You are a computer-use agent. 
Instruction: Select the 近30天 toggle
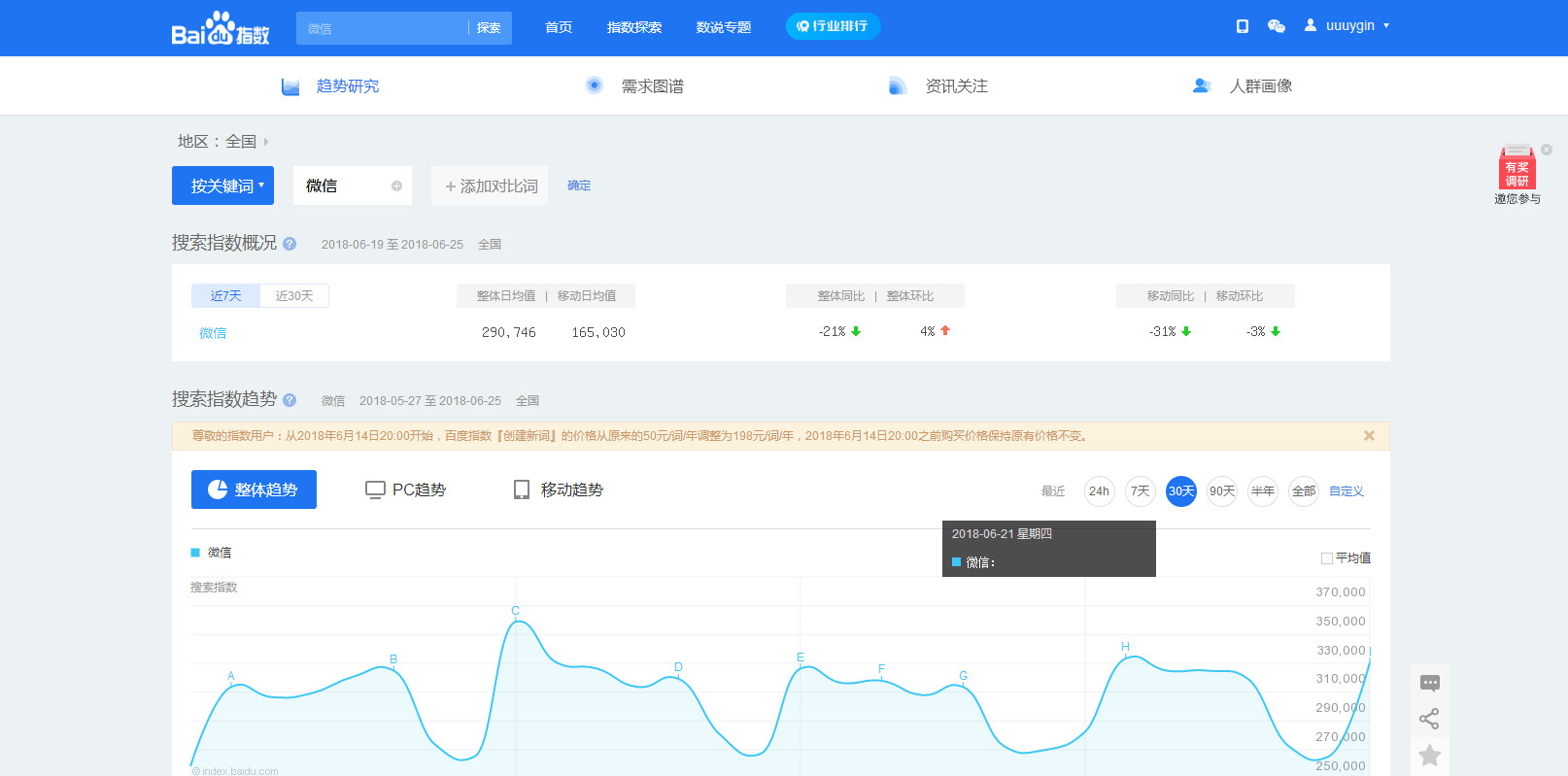click(x=294, y=295)
